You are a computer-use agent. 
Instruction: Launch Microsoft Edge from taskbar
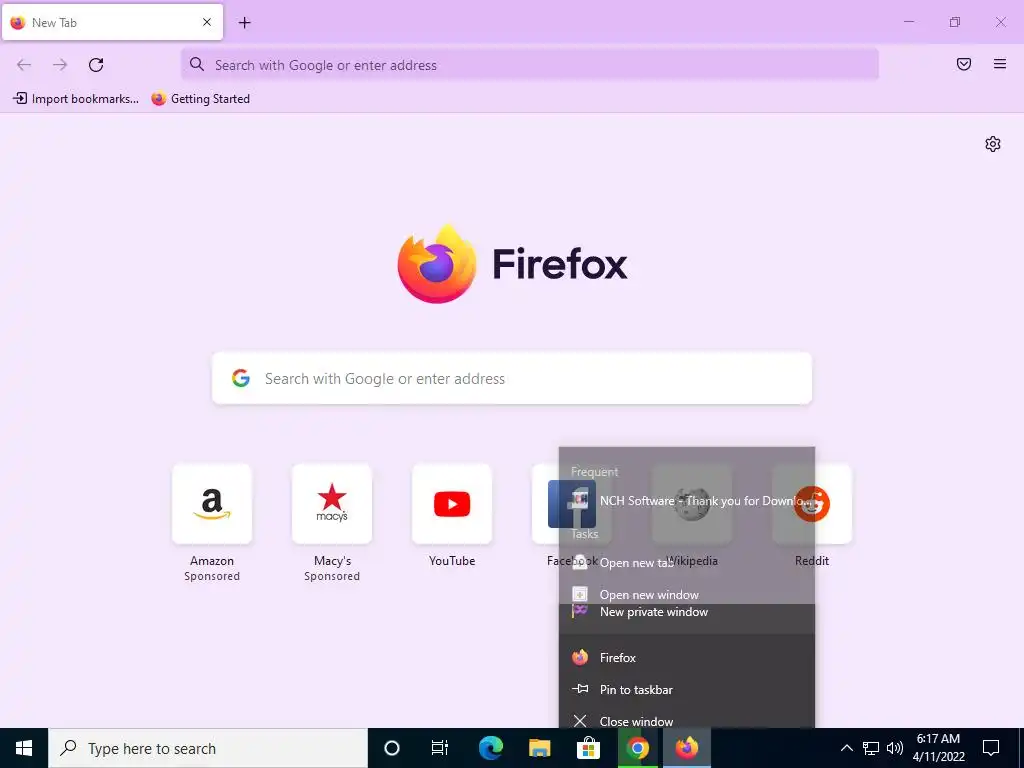[490, 748]
